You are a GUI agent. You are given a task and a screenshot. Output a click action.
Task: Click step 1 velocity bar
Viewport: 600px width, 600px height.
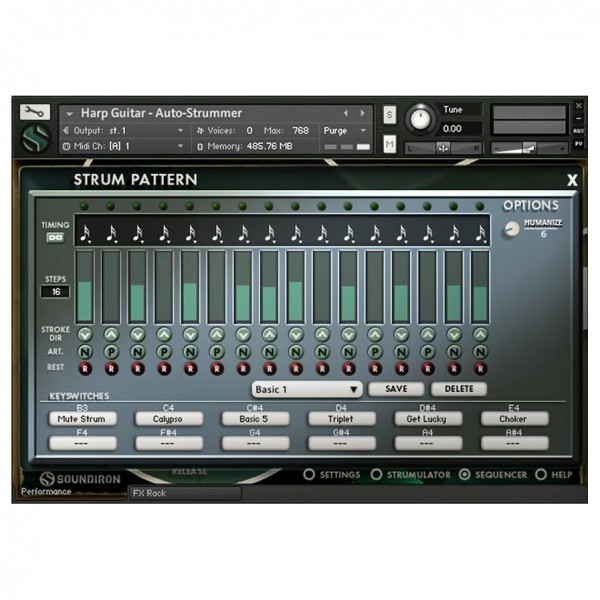pos(85,286)
